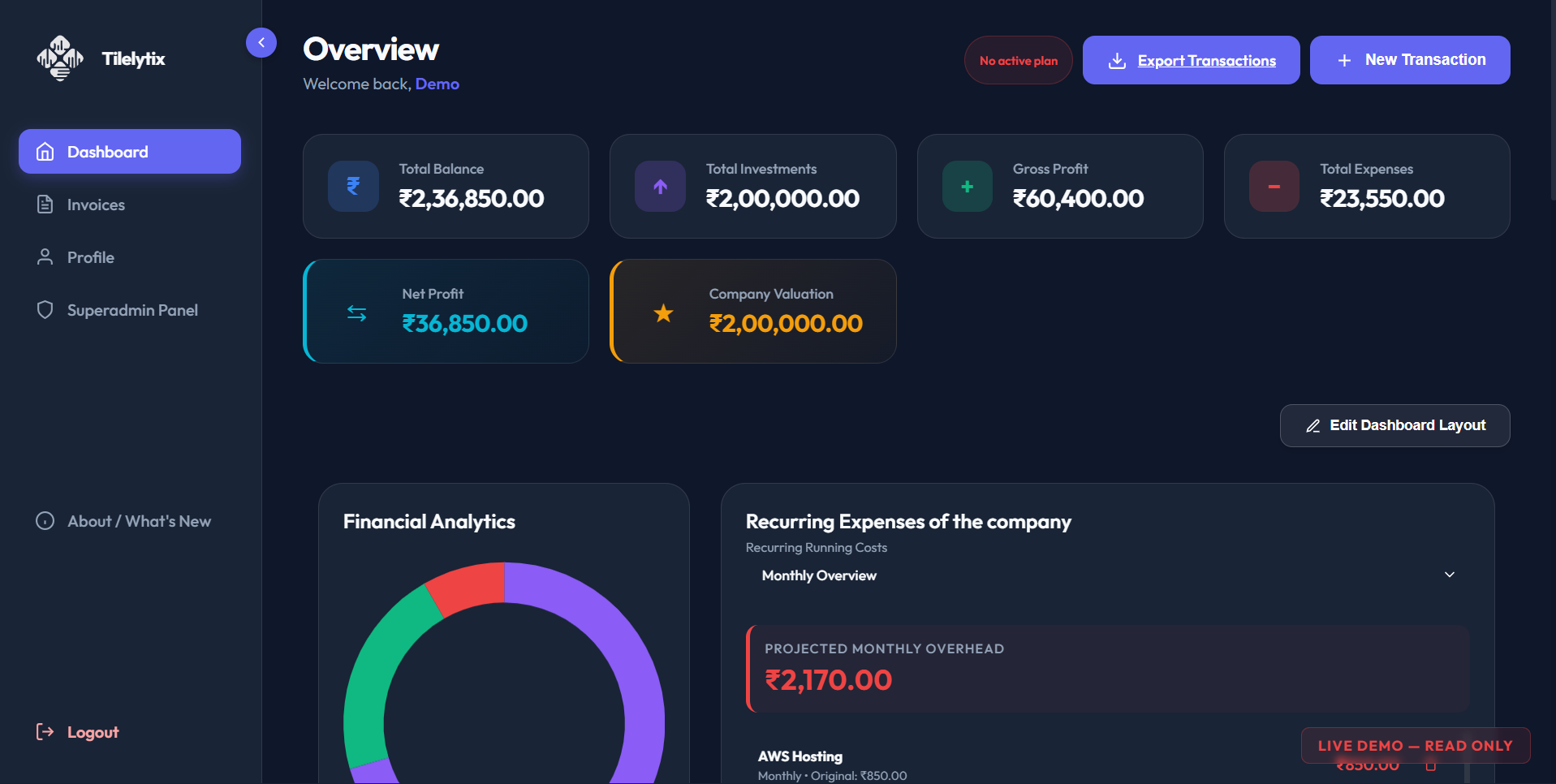Click the star icon on Company Valuation

pyautogui.click(x=664, y=312)
